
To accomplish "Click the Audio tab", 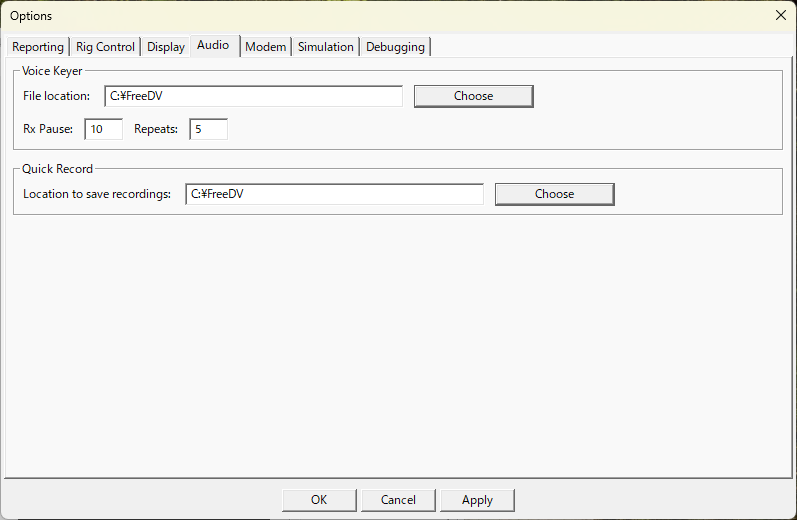I will pos(214,45).
